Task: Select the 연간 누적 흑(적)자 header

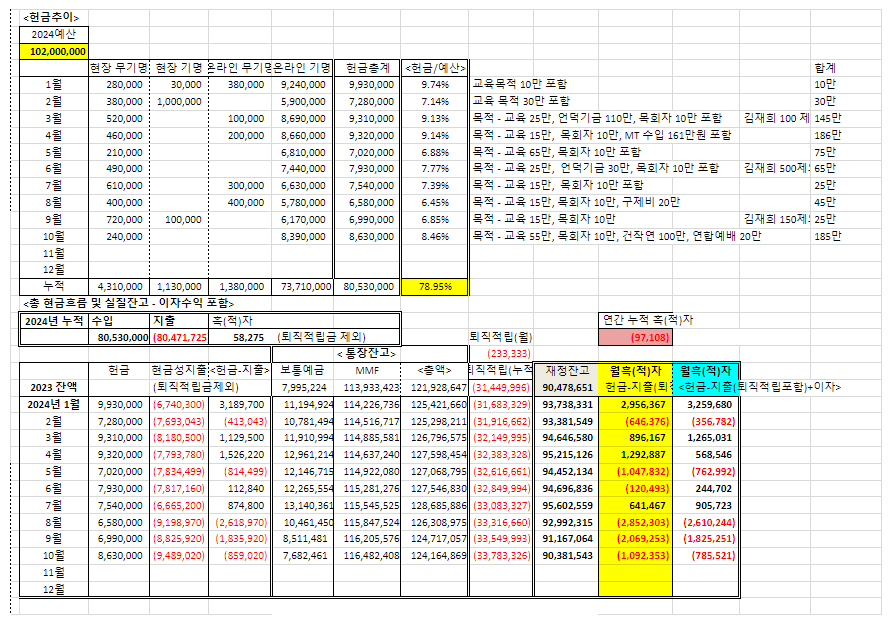Action: coord(648,320)
